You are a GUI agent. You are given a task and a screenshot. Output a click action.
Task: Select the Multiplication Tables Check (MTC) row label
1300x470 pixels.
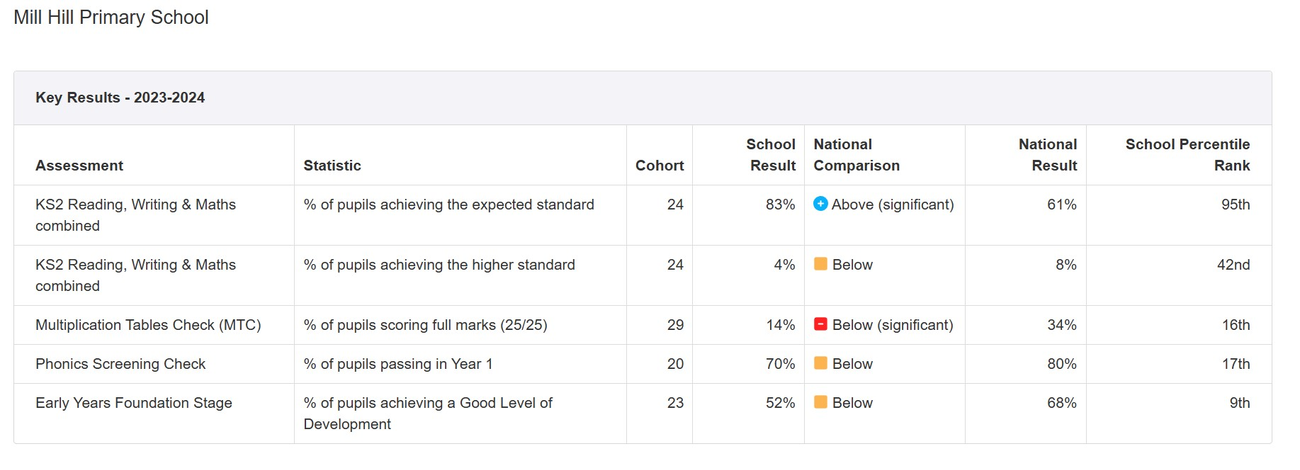pos(148,325)
